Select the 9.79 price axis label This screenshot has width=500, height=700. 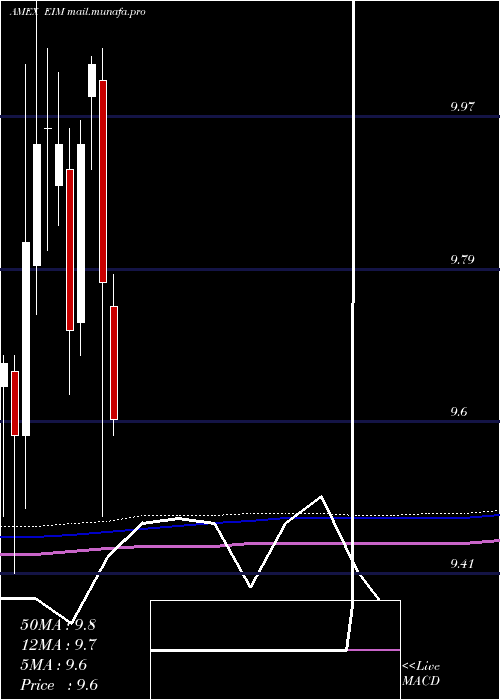462,259
